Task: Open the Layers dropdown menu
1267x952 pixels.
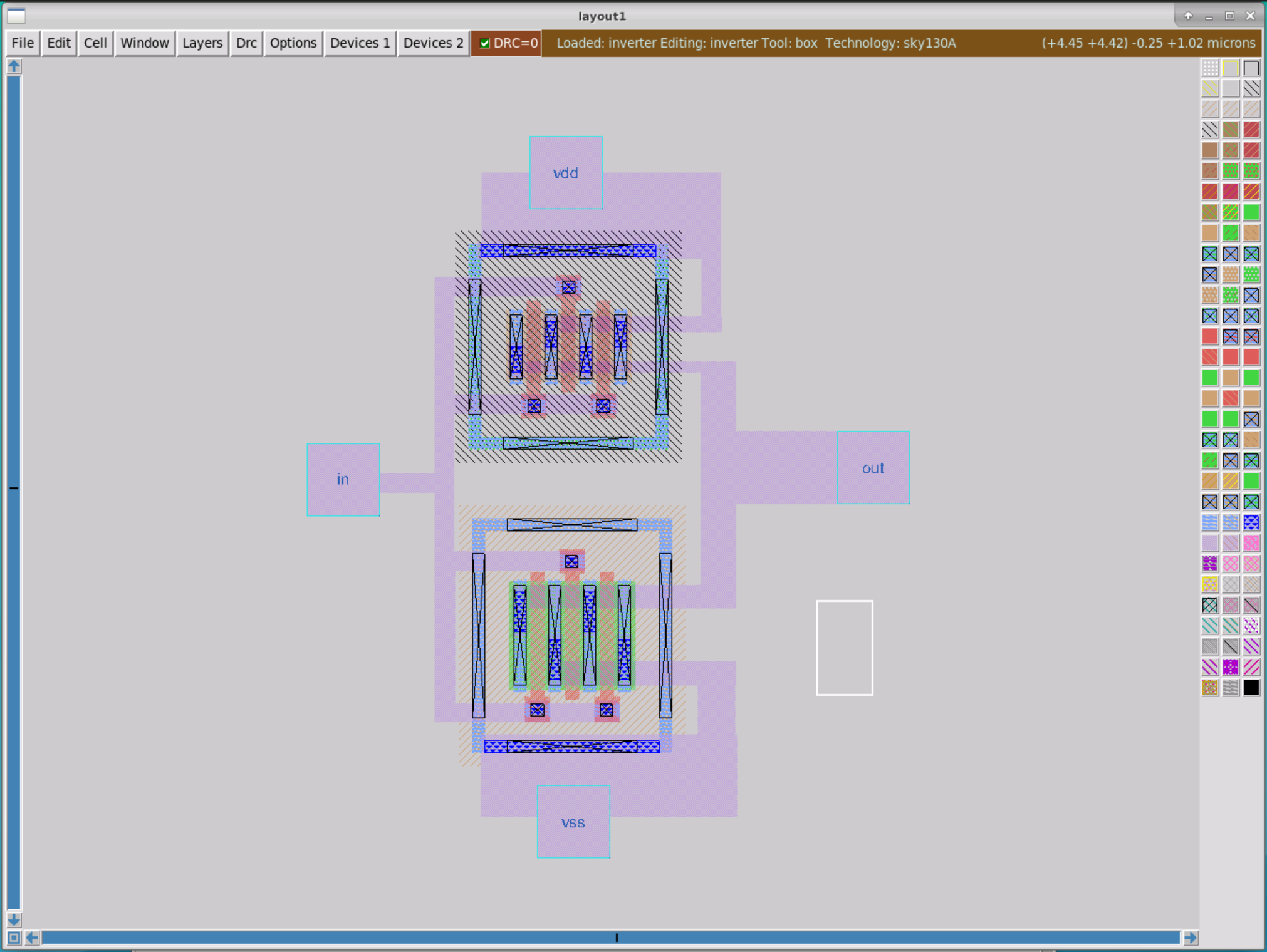Action: [x=202, y=43]
